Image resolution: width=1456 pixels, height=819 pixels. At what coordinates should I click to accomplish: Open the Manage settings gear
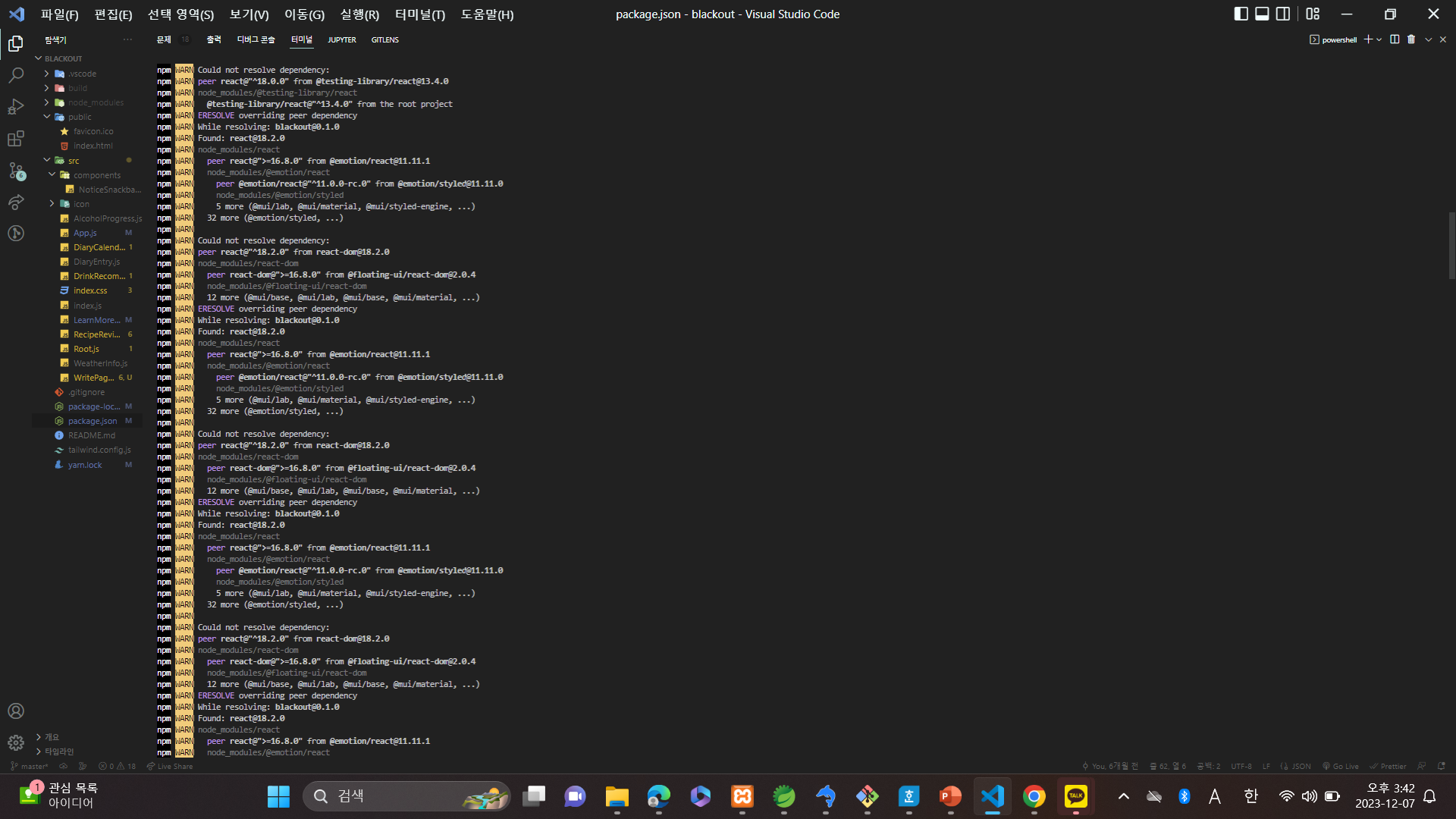(16, 742)
